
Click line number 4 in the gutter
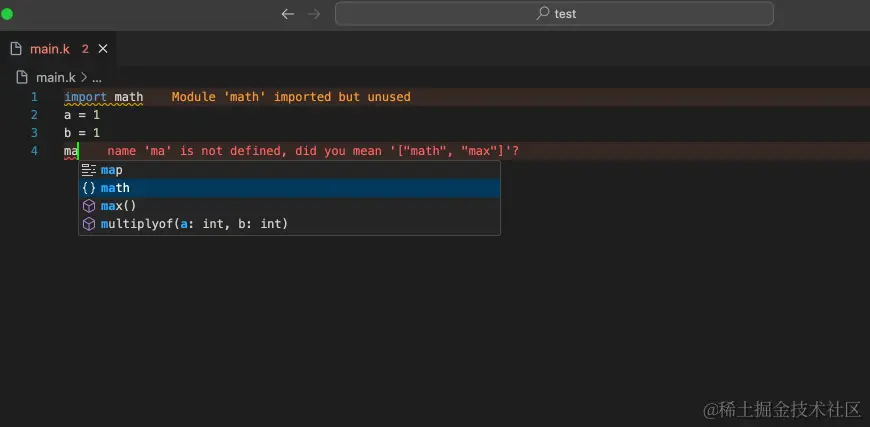(x=34, y=151)
